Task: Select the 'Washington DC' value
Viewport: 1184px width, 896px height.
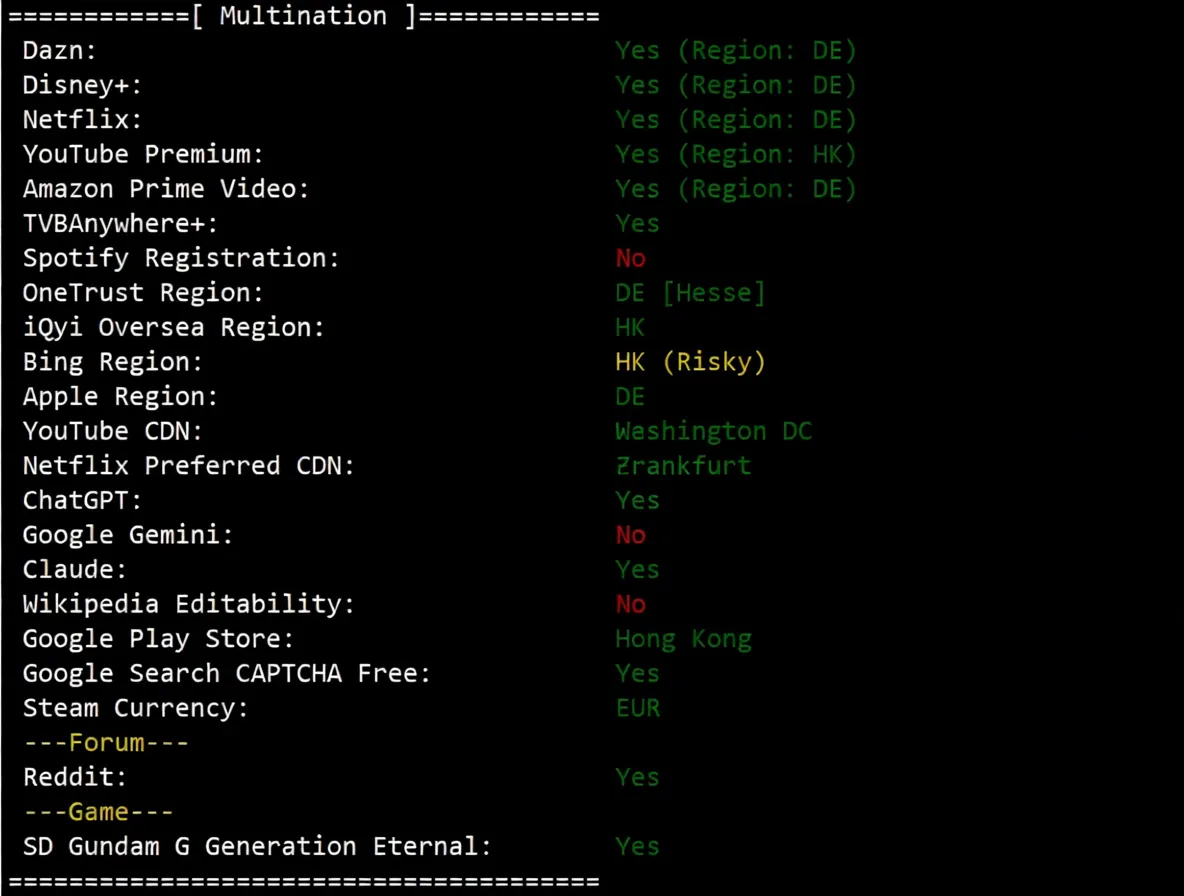Action: (x=714, y=432)
